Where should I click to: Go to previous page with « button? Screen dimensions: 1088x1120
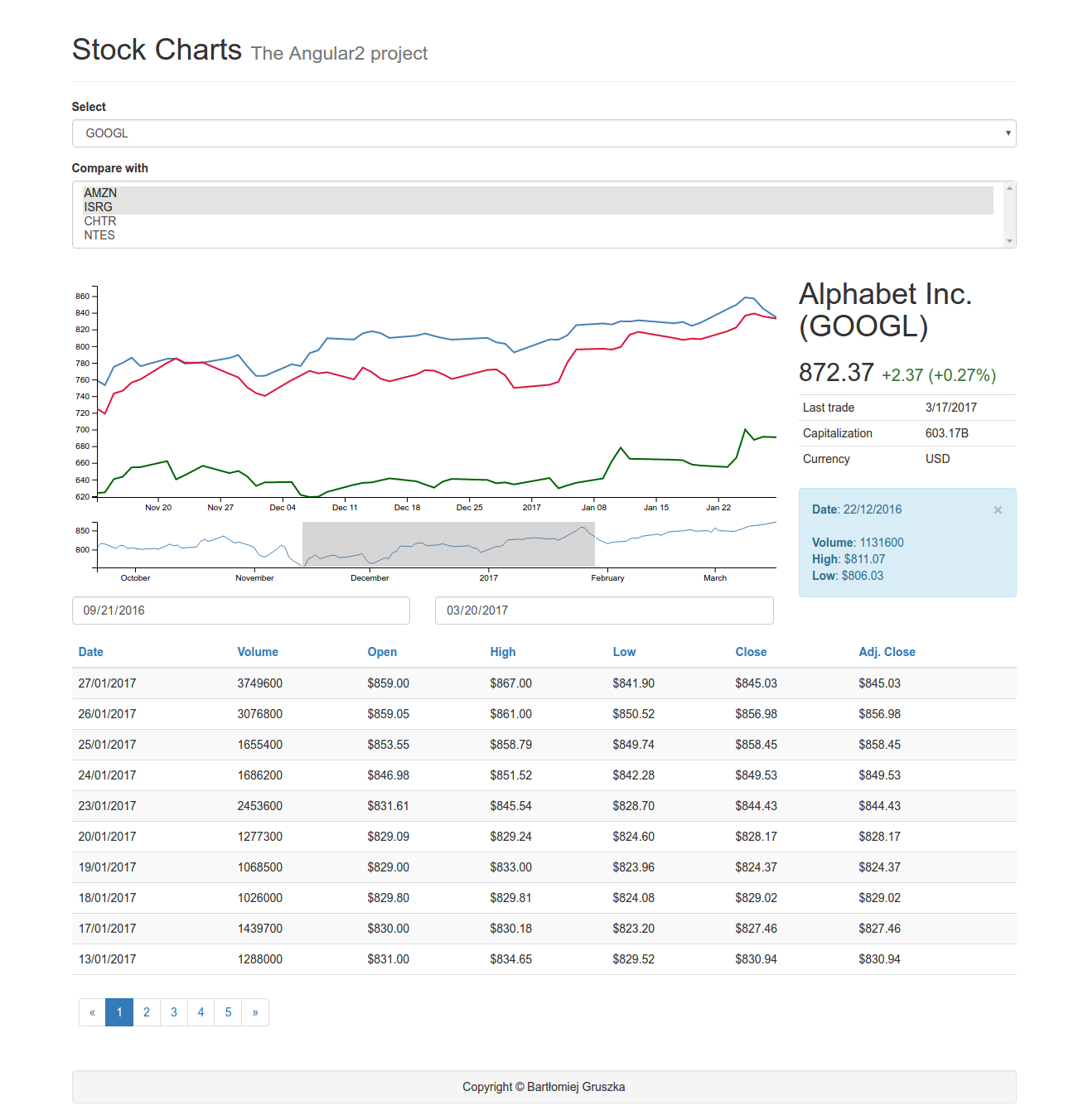(x=92, y=1012)
